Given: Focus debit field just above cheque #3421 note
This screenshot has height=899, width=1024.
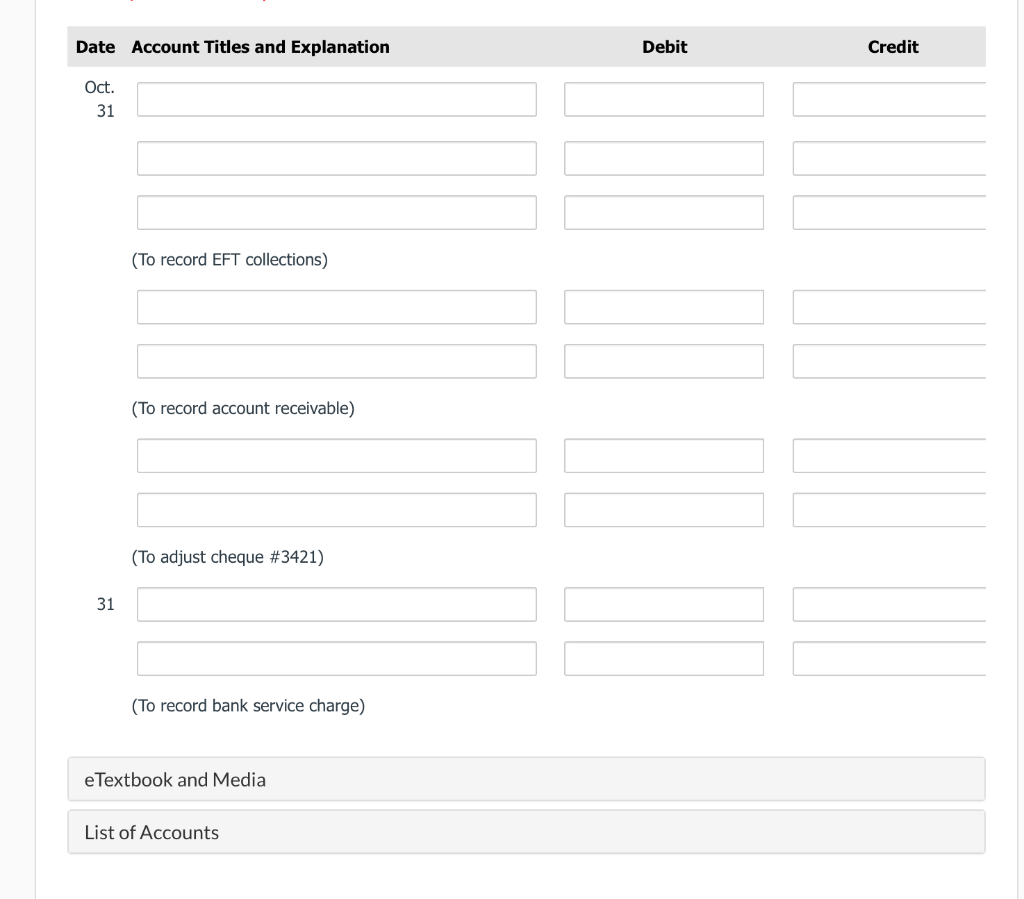Looking at the screenshot, I should pos(664,510).
